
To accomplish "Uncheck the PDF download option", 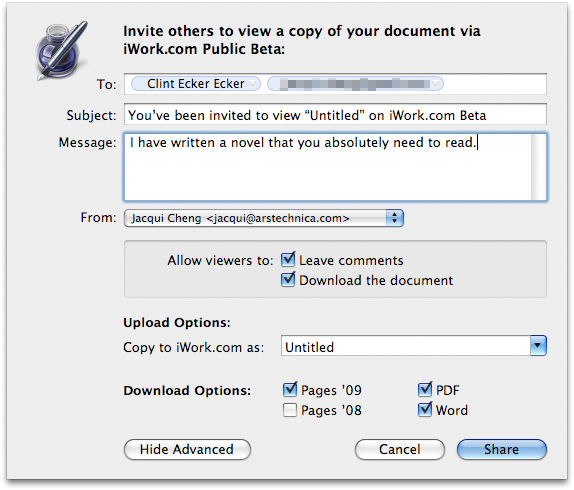I will (425, 390).
